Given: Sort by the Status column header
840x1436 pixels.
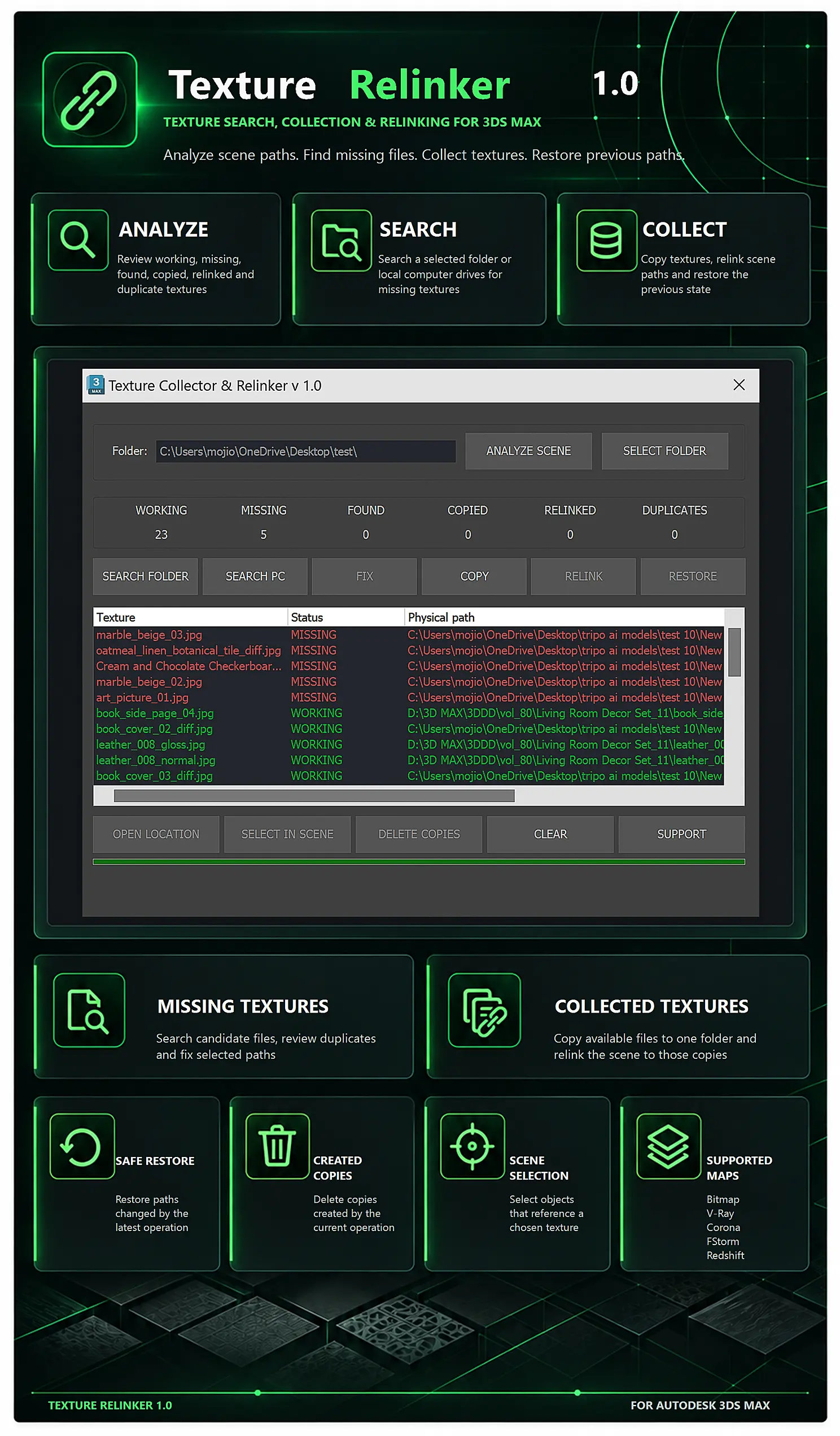Looking at the screenshot, I should [x=346, y=618].
